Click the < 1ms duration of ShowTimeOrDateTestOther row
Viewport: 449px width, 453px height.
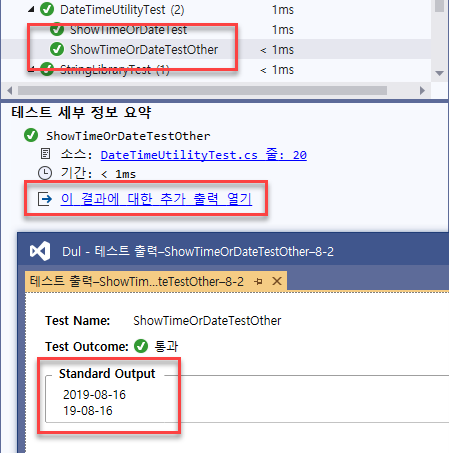(x=277, y=50)
